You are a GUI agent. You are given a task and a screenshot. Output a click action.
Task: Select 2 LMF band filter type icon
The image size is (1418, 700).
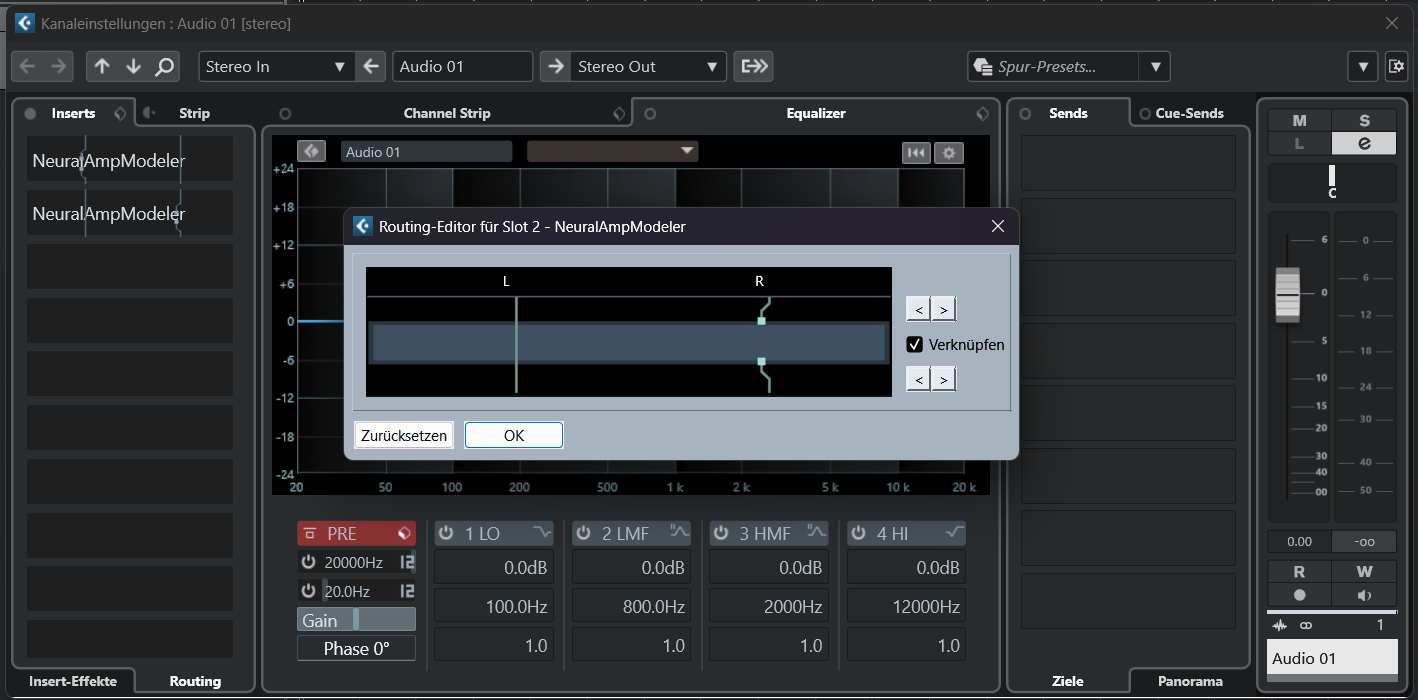click(x=680, y=533)
